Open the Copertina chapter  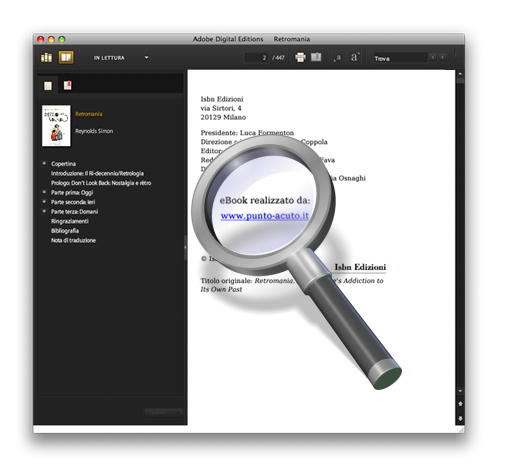(63, 164)
